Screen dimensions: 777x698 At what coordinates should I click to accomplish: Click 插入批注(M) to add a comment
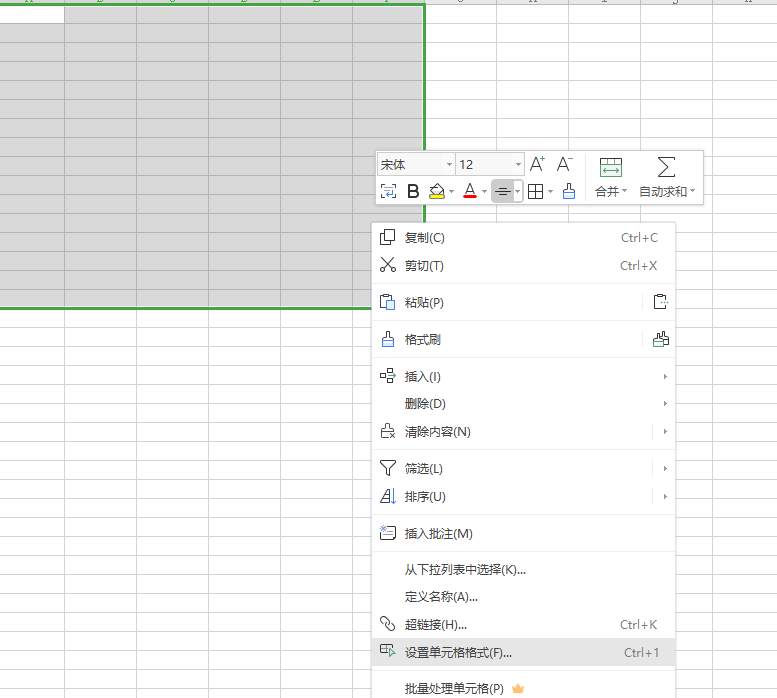click(438, 534)
